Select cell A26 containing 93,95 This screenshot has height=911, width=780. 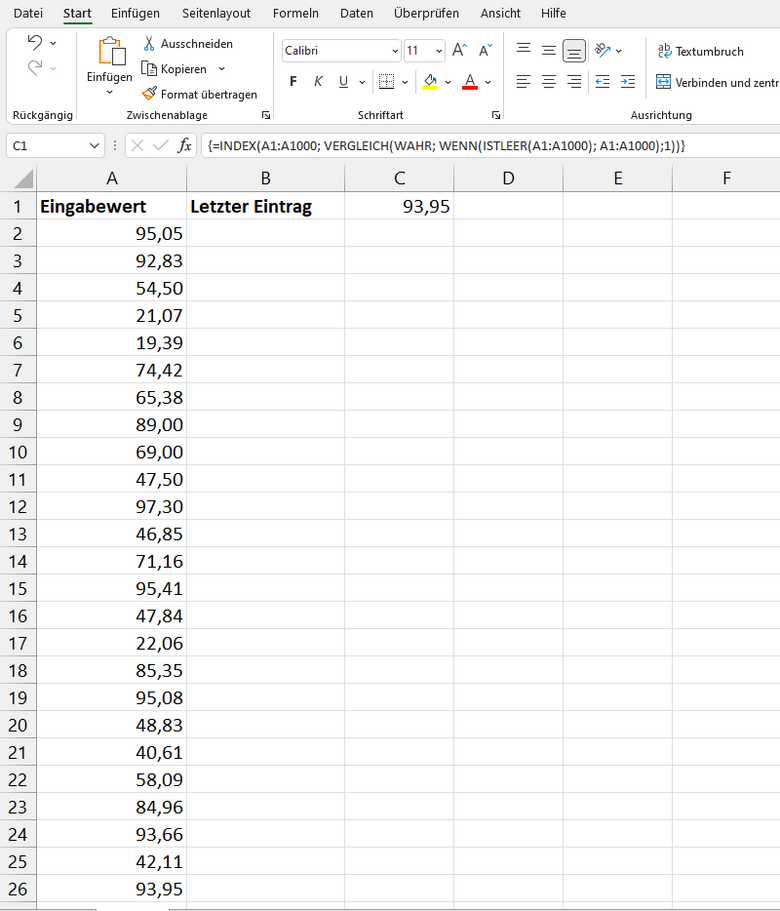pos(112,888)
